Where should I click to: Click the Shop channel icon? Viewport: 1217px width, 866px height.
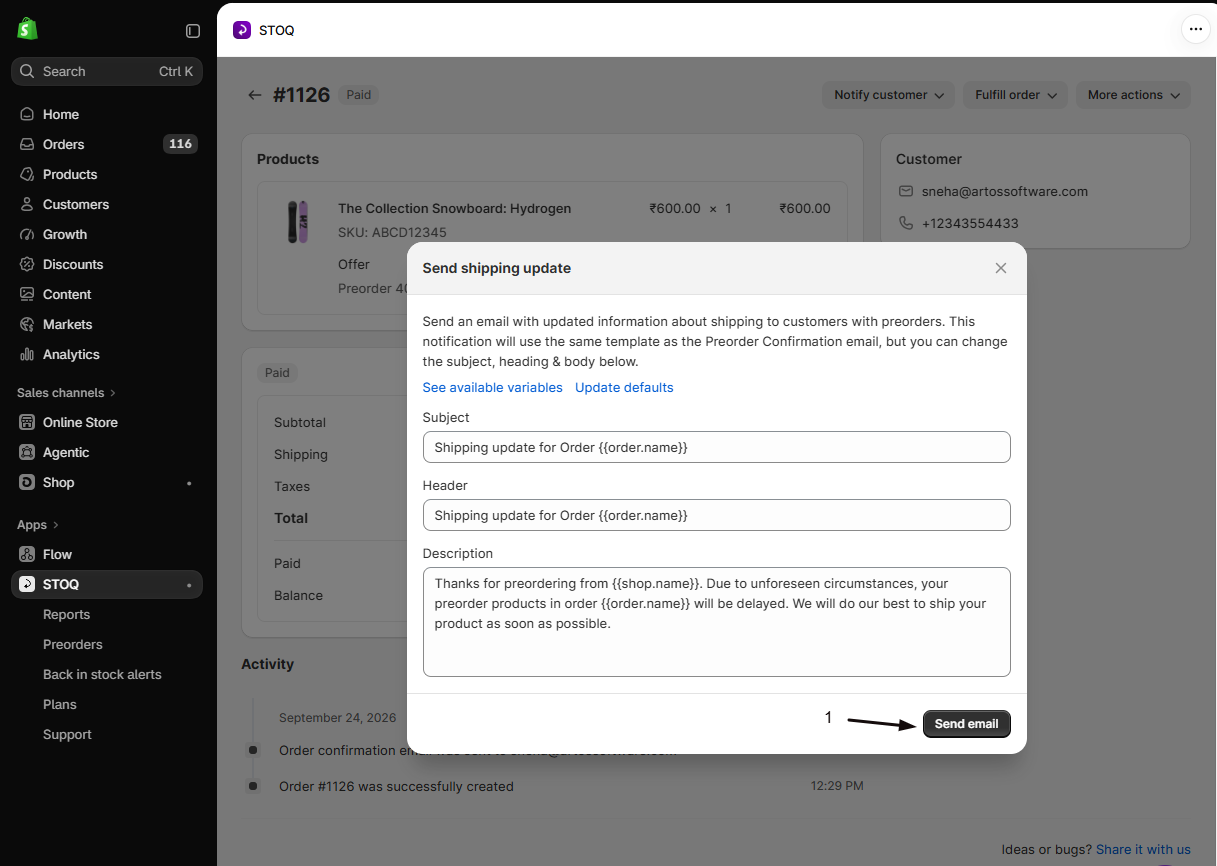[x=27, y=482]
